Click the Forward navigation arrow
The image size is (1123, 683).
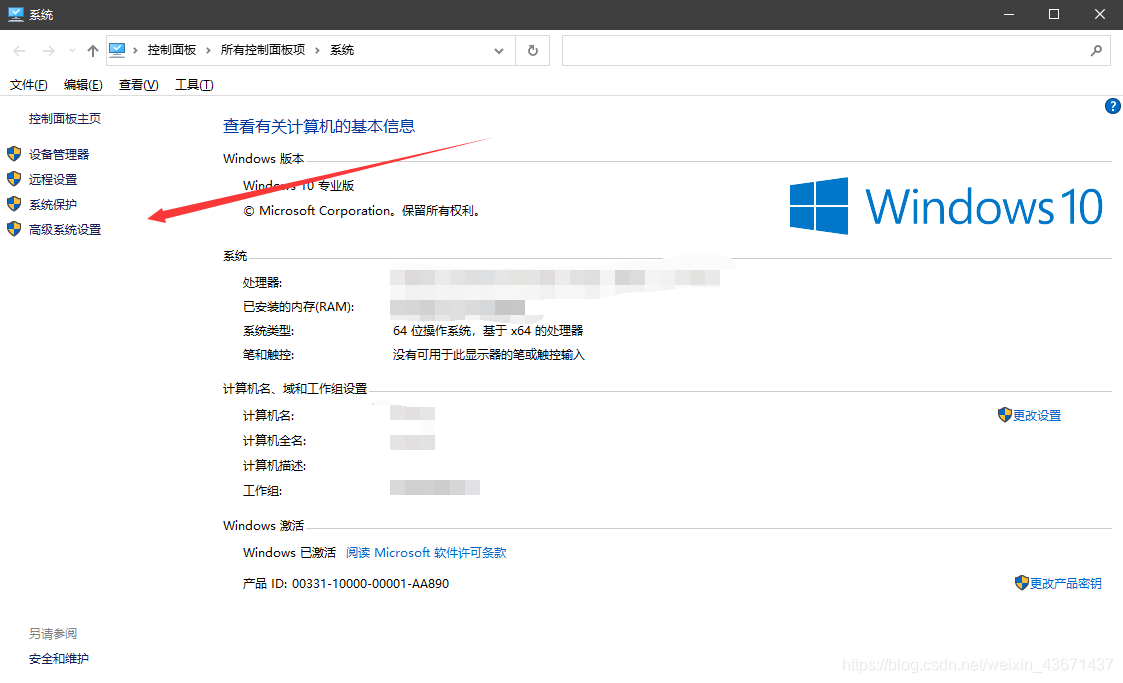click(x=49, y=51)
